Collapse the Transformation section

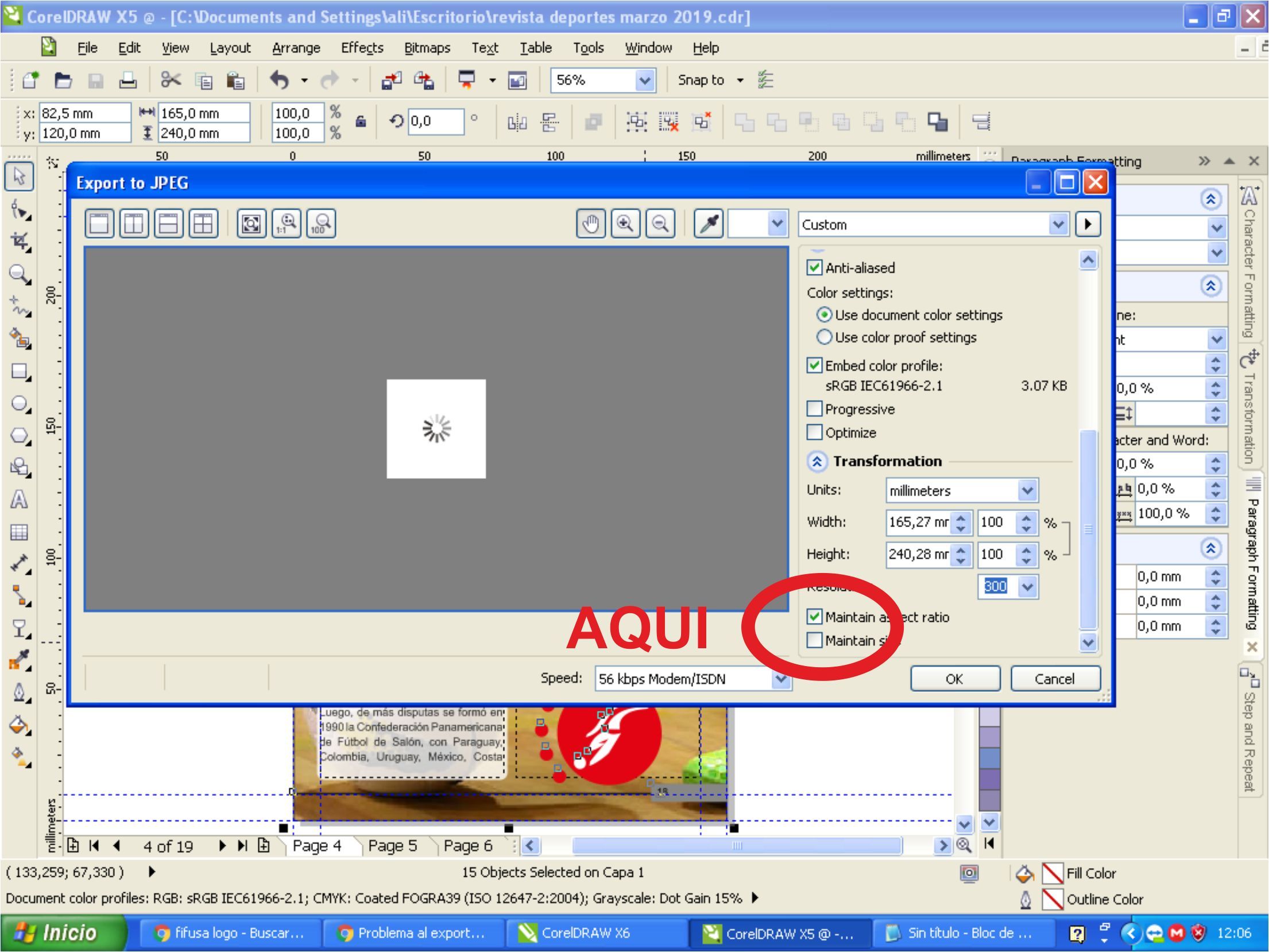pyautogui.click(x=817, y=461)
